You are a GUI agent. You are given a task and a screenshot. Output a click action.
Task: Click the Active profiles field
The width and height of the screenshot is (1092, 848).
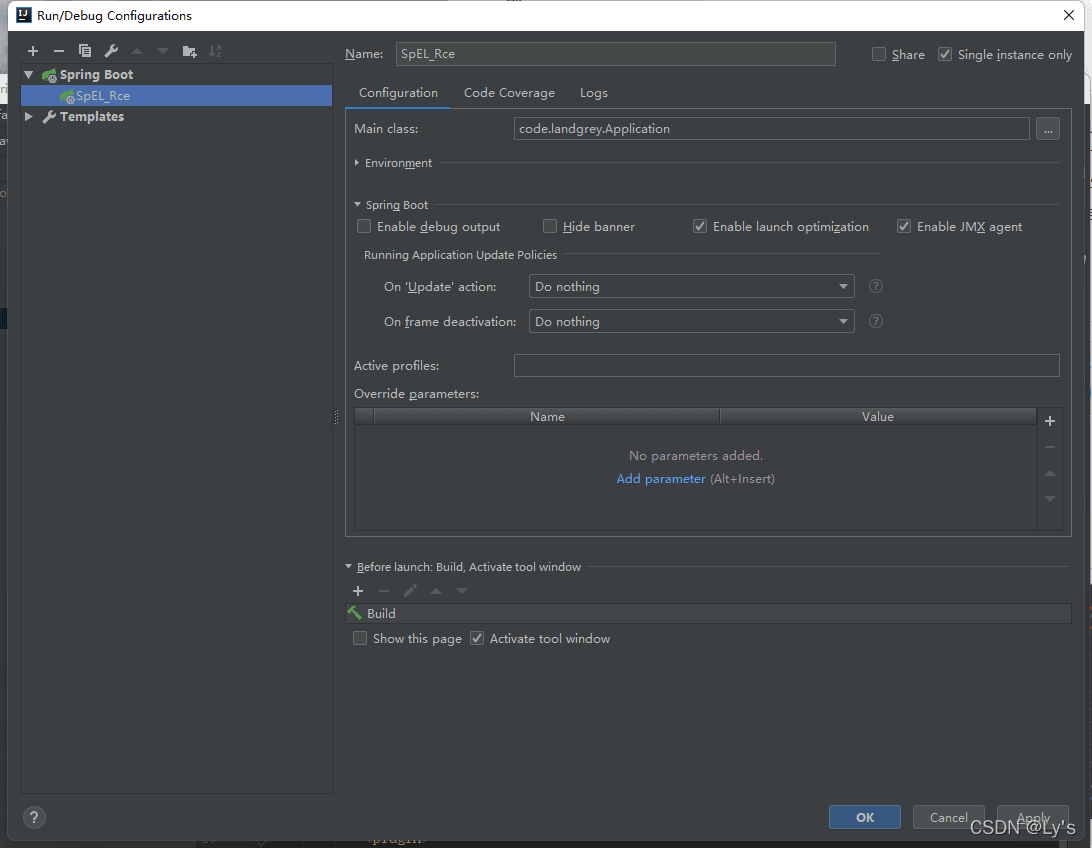tap(786, 366)
